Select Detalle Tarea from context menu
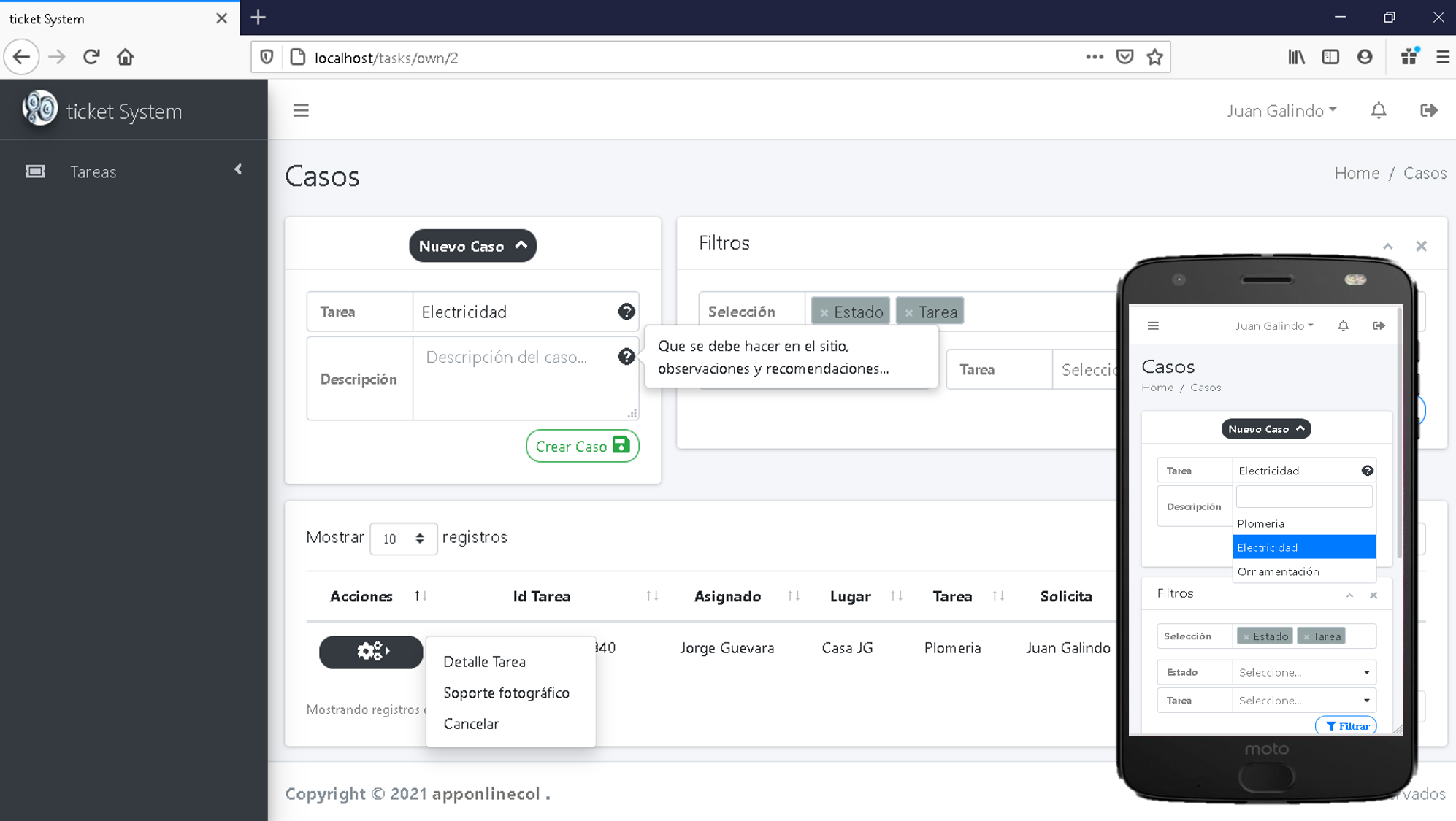The image size is (1456, 821). 484,661
